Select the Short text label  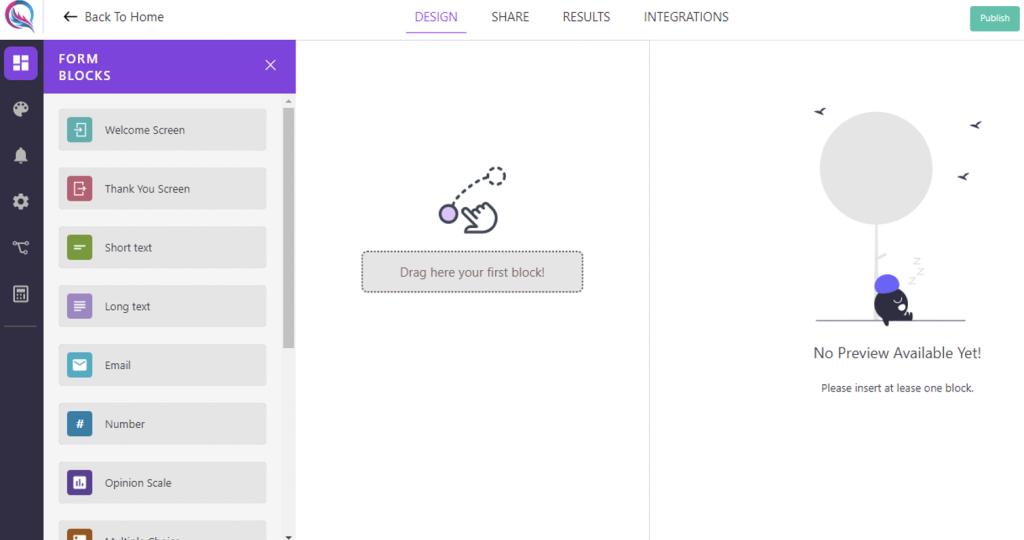click(x=129, y=247)
